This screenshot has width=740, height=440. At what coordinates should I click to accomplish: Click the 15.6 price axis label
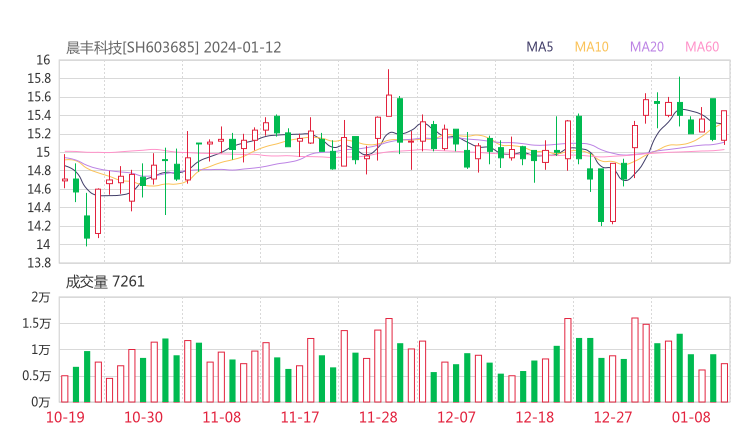pos(39,97)
